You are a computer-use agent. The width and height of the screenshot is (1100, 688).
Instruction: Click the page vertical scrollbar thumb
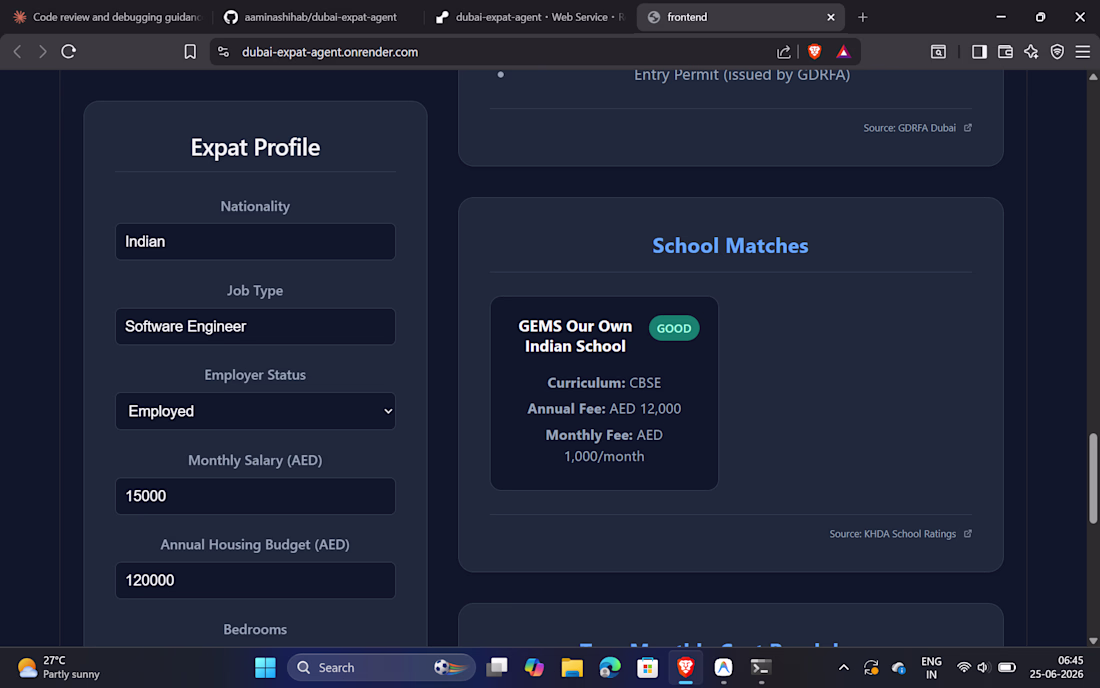[x=1093, y=478]
